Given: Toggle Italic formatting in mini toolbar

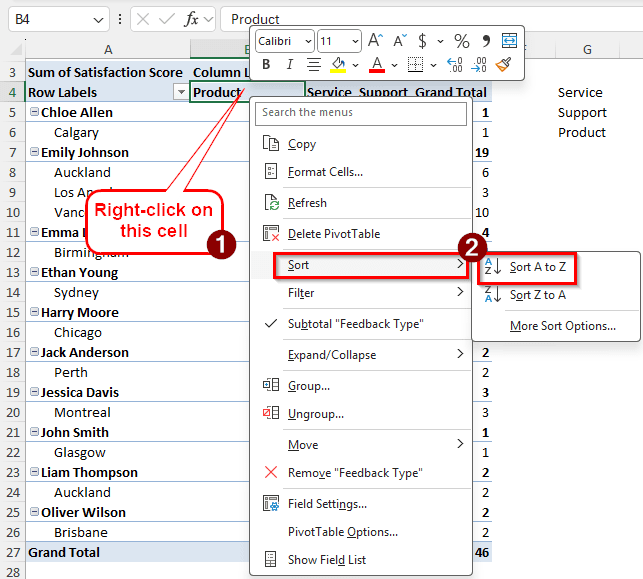Looking at the screenshot, I should [289, 65].
